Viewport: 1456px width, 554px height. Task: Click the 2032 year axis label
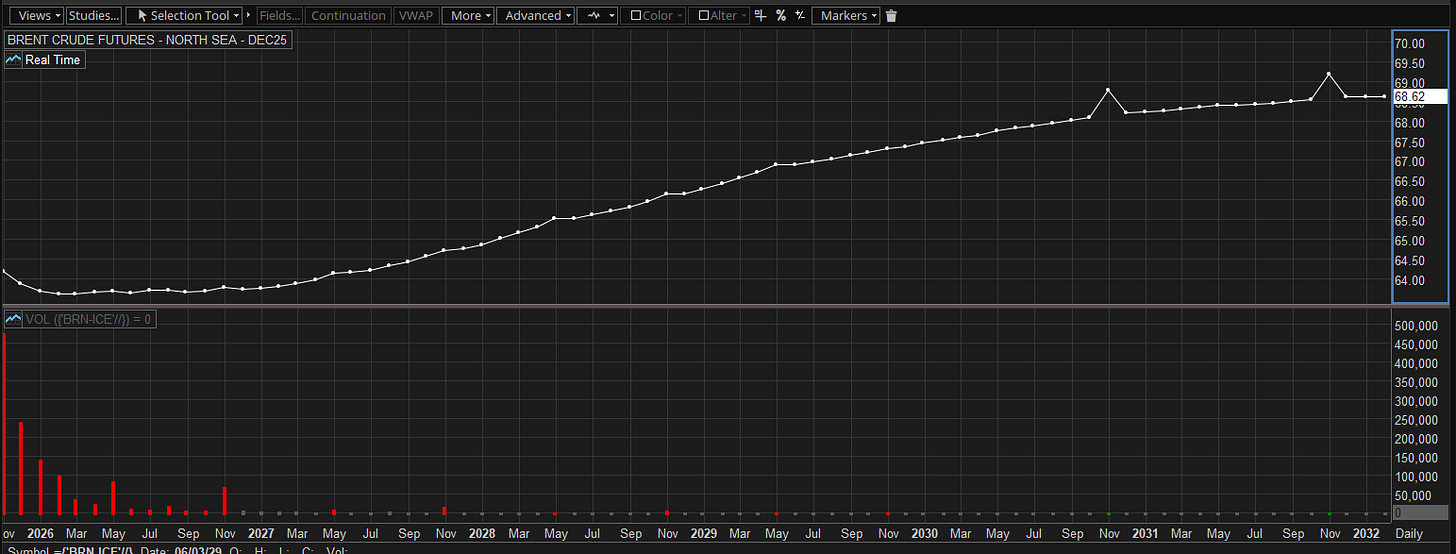1366,534
